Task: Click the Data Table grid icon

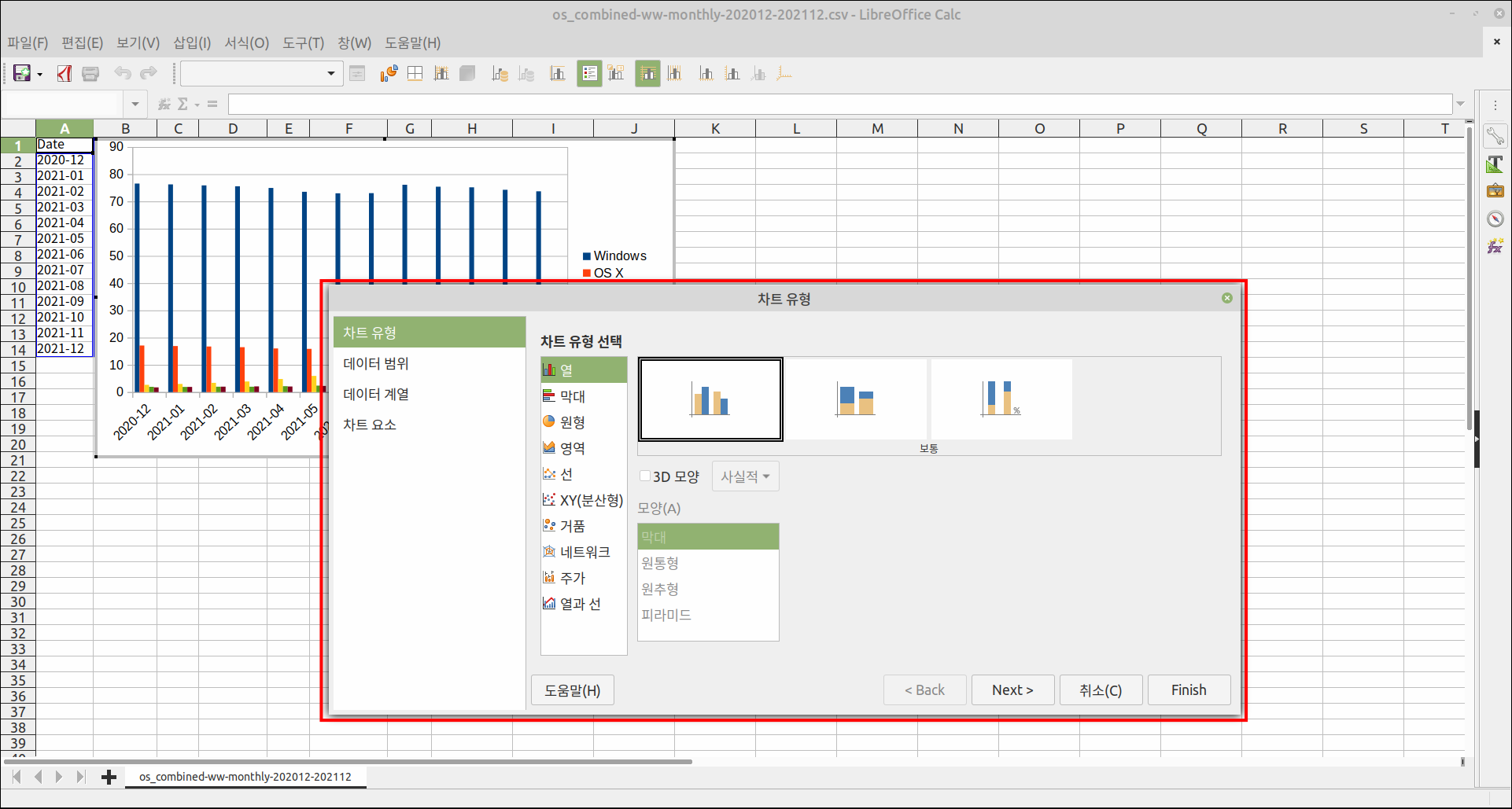Action: (x=415, y=74)
